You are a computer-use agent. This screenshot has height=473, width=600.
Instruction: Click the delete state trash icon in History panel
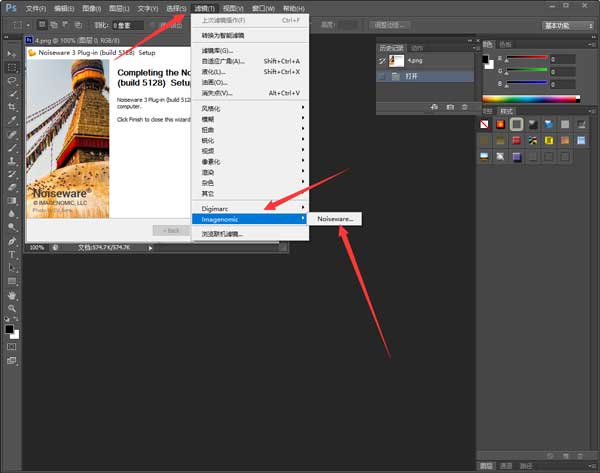(x=465, y=107)
